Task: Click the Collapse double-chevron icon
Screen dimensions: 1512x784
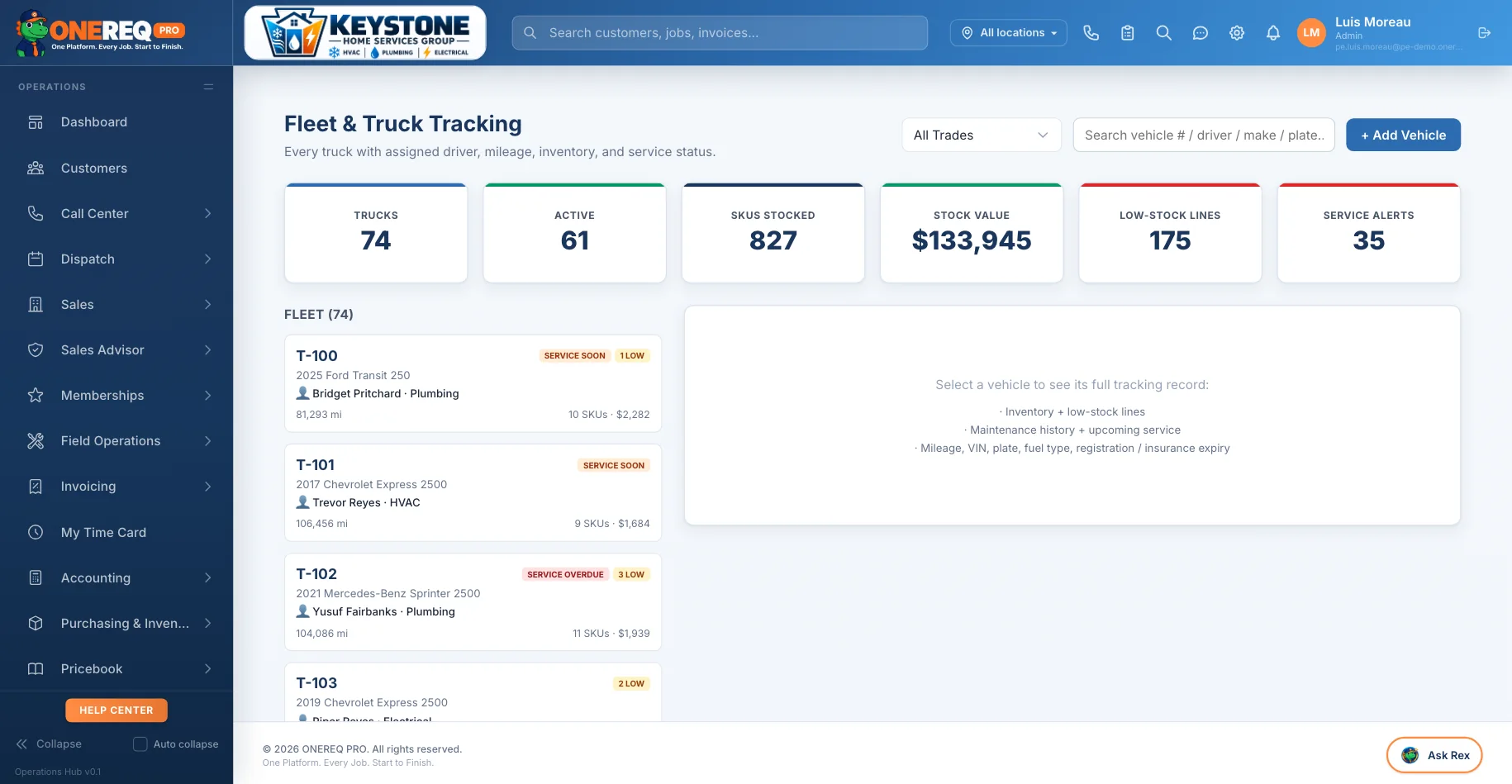Action: (x=21, y=744)
